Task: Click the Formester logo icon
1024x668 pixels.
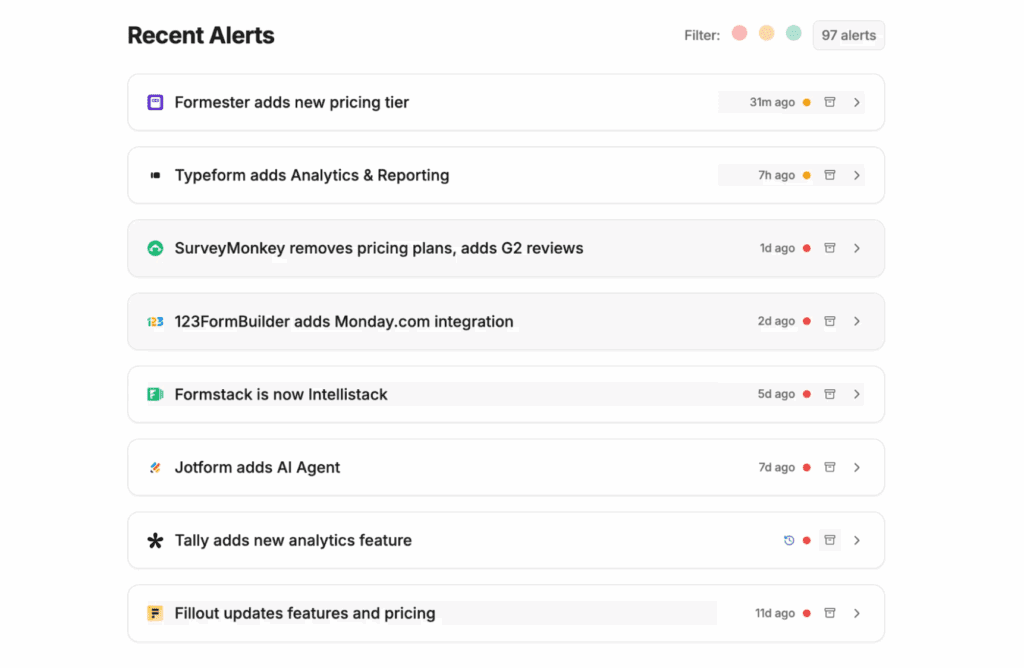Action: coord(155,102)
